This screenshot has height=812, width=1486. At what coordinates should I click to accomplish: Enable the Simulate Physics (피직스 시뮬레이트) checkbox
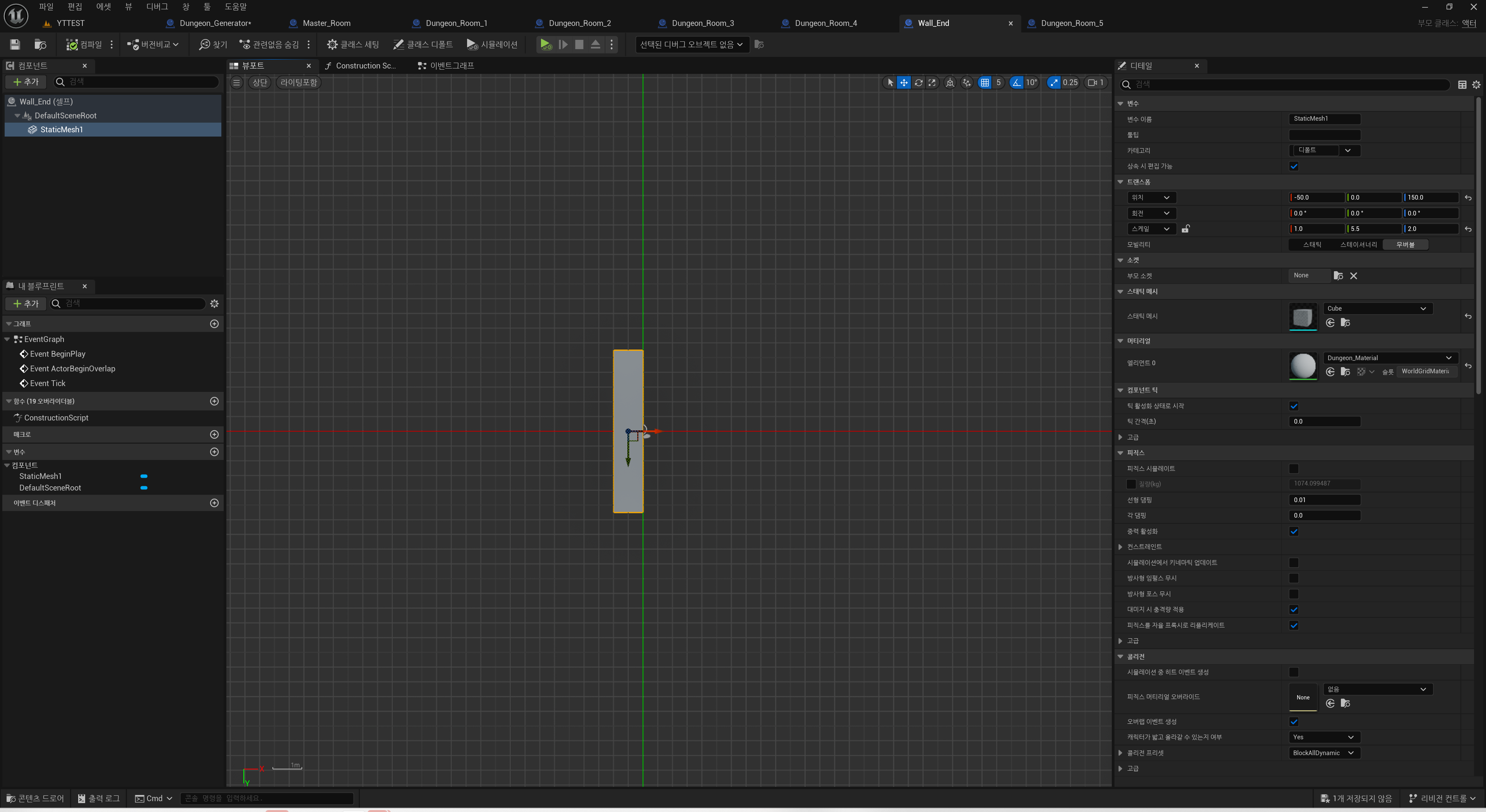(x=1294, y=468)
